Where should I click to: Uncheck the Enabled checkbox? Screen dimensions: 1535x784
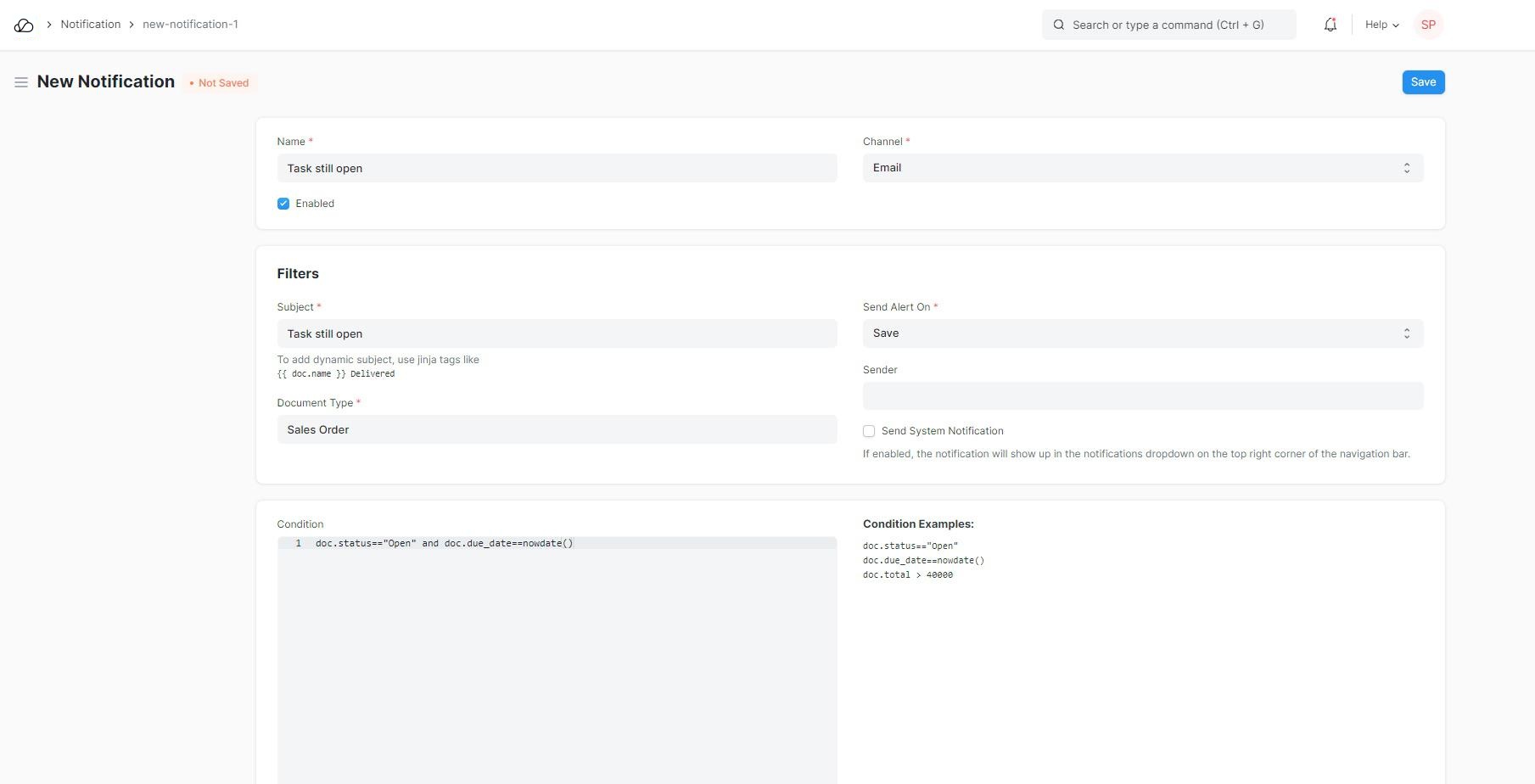tap(283, 204)
